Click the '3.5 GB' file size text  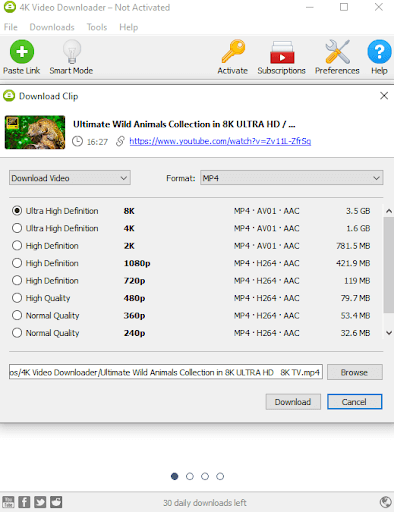click(x=358, y=211)
